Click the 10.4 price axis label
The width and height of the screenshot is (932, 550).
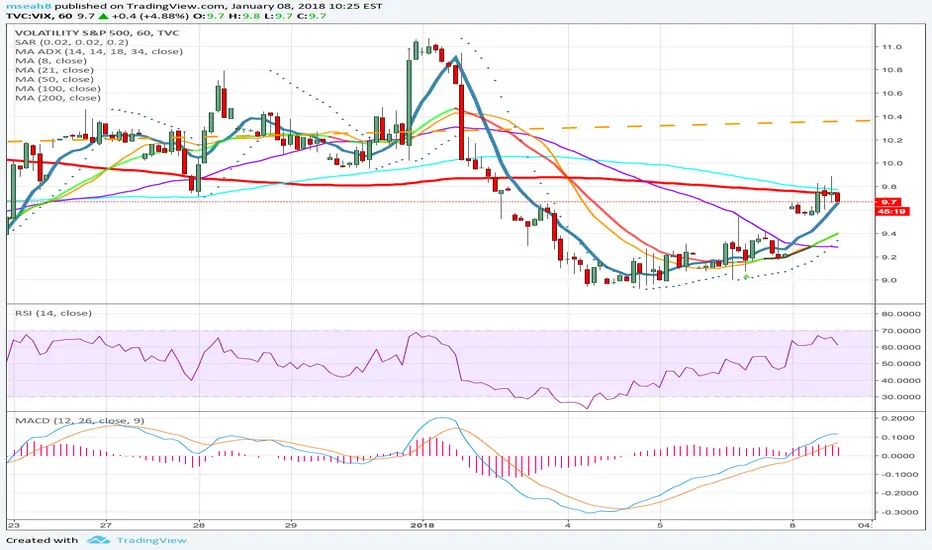click(x=892, y=117)
